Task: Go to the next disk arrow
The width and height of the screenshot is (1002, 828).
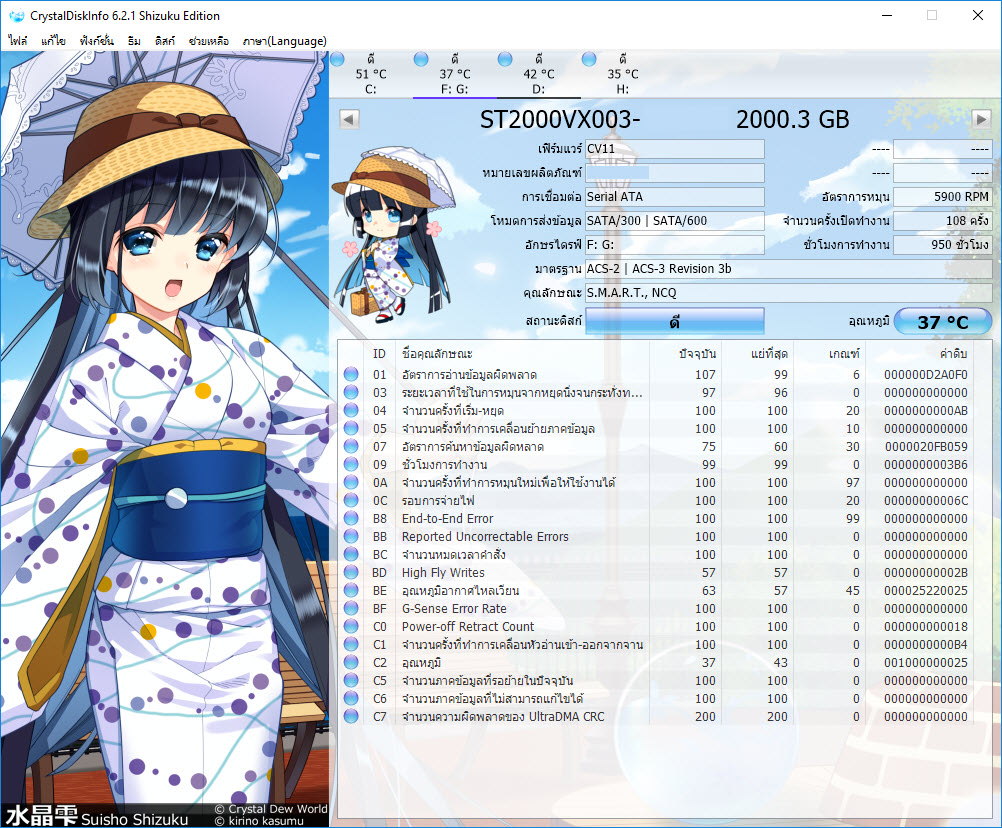Action: (x=981, y=120)
